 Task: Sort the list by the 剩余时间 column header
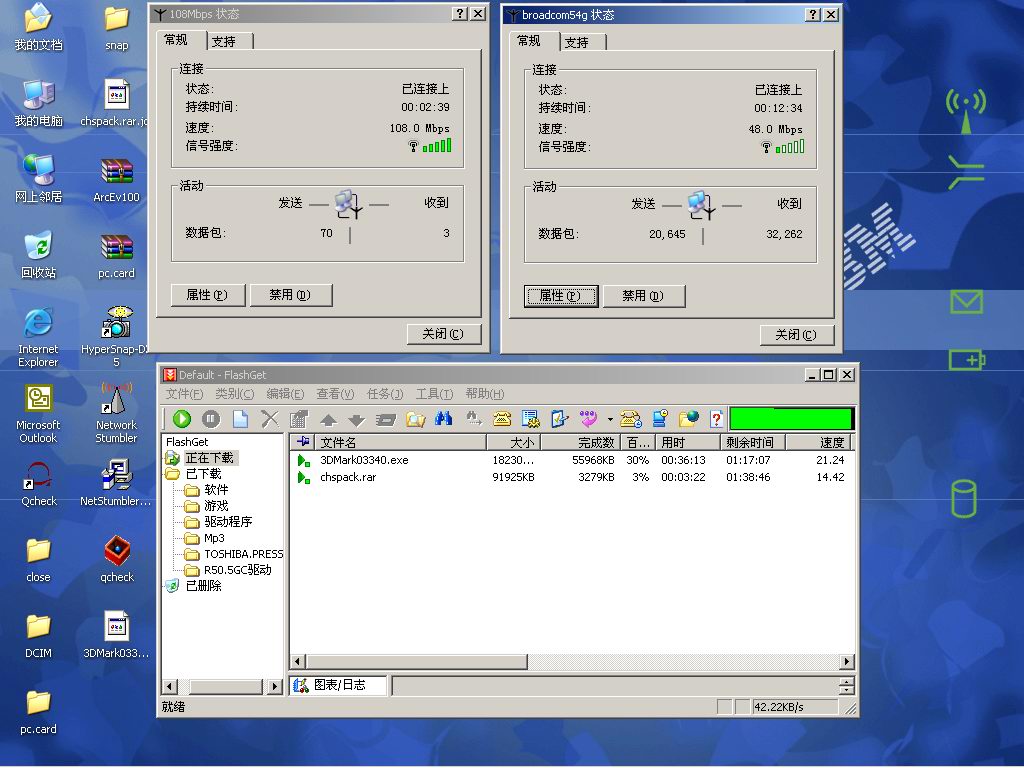pyautogui.click(x=752, y=442)
